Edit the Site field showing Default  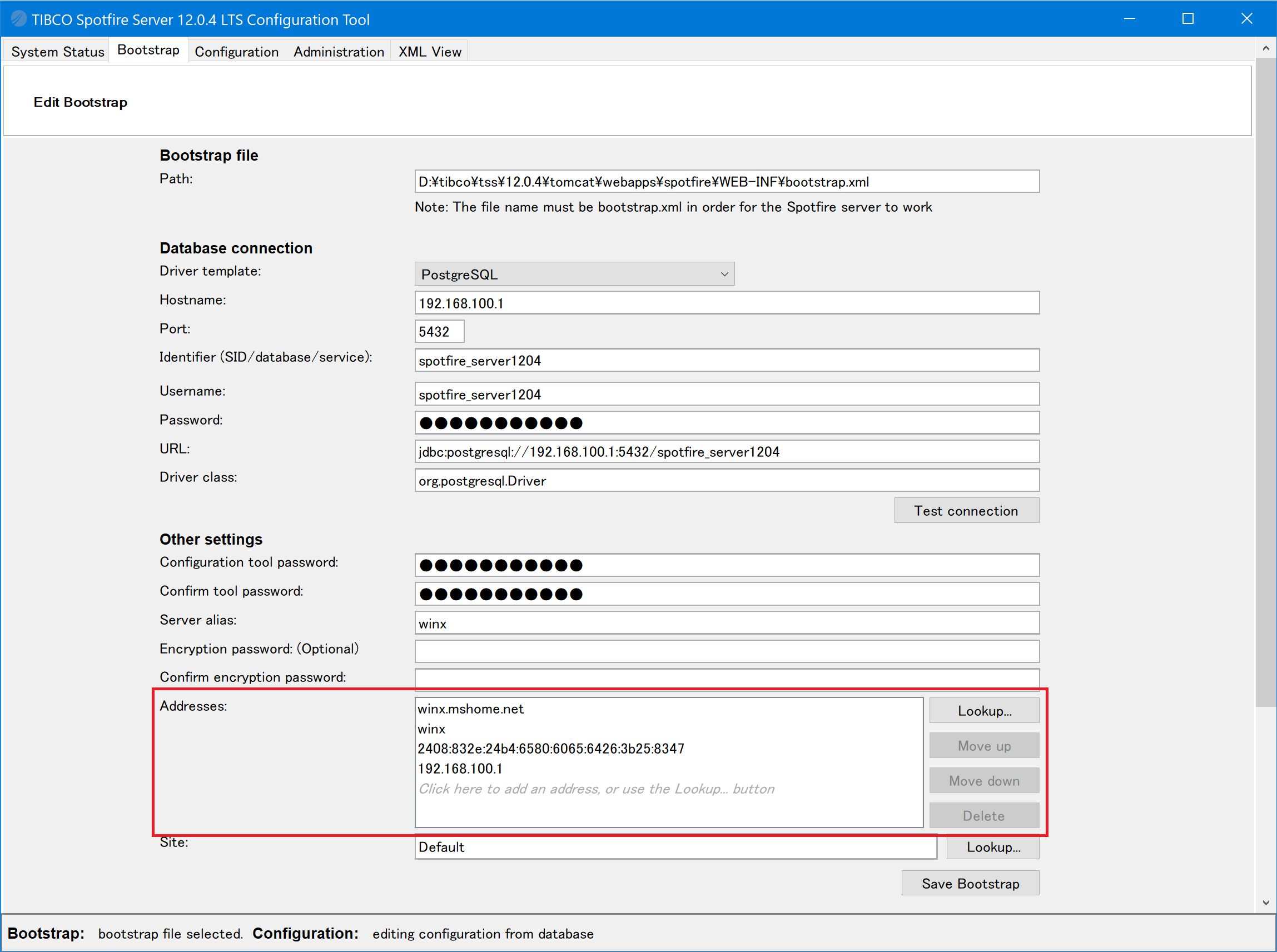coord(675,847)
